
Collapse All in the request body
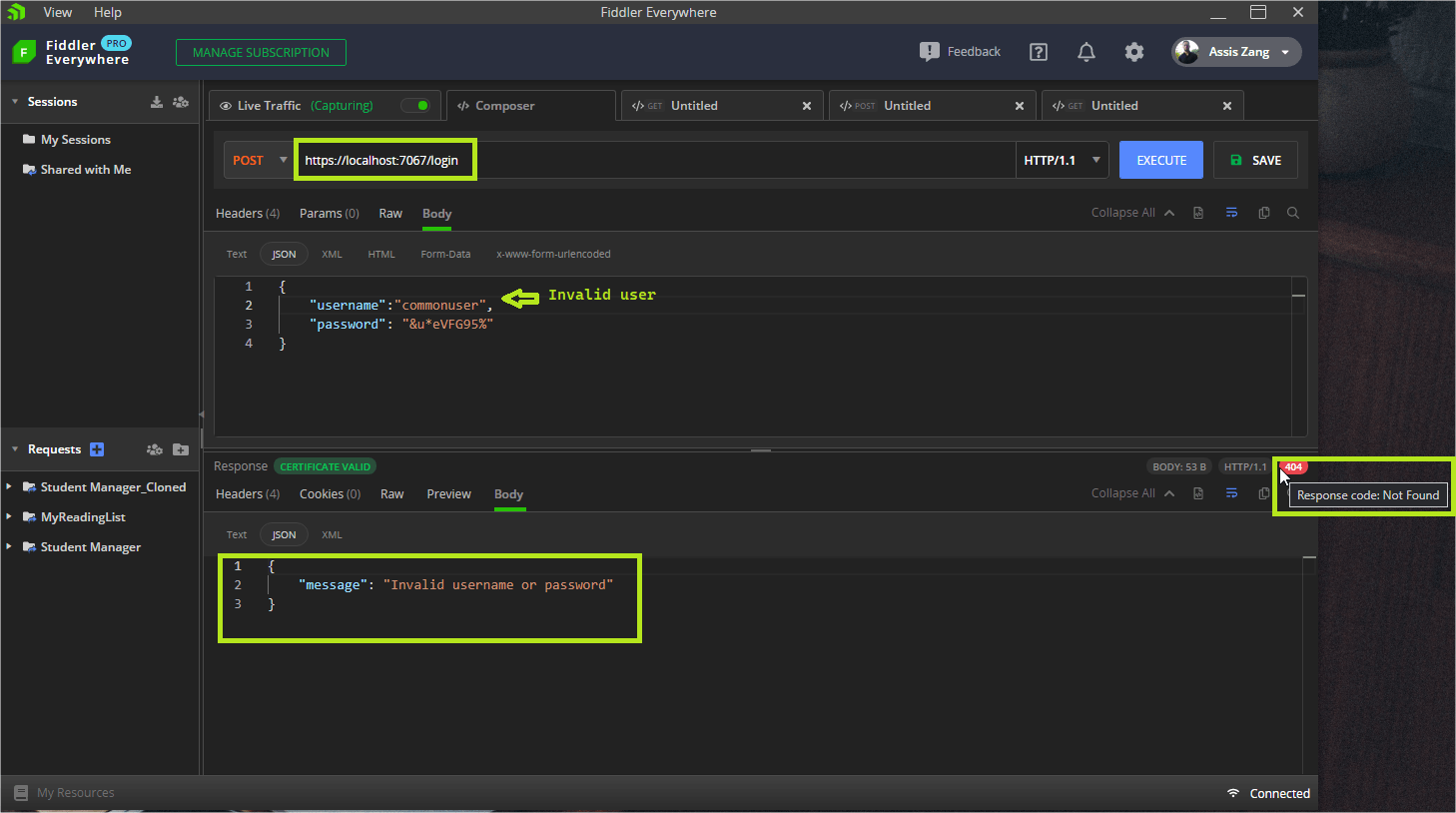pos(1132,213)
